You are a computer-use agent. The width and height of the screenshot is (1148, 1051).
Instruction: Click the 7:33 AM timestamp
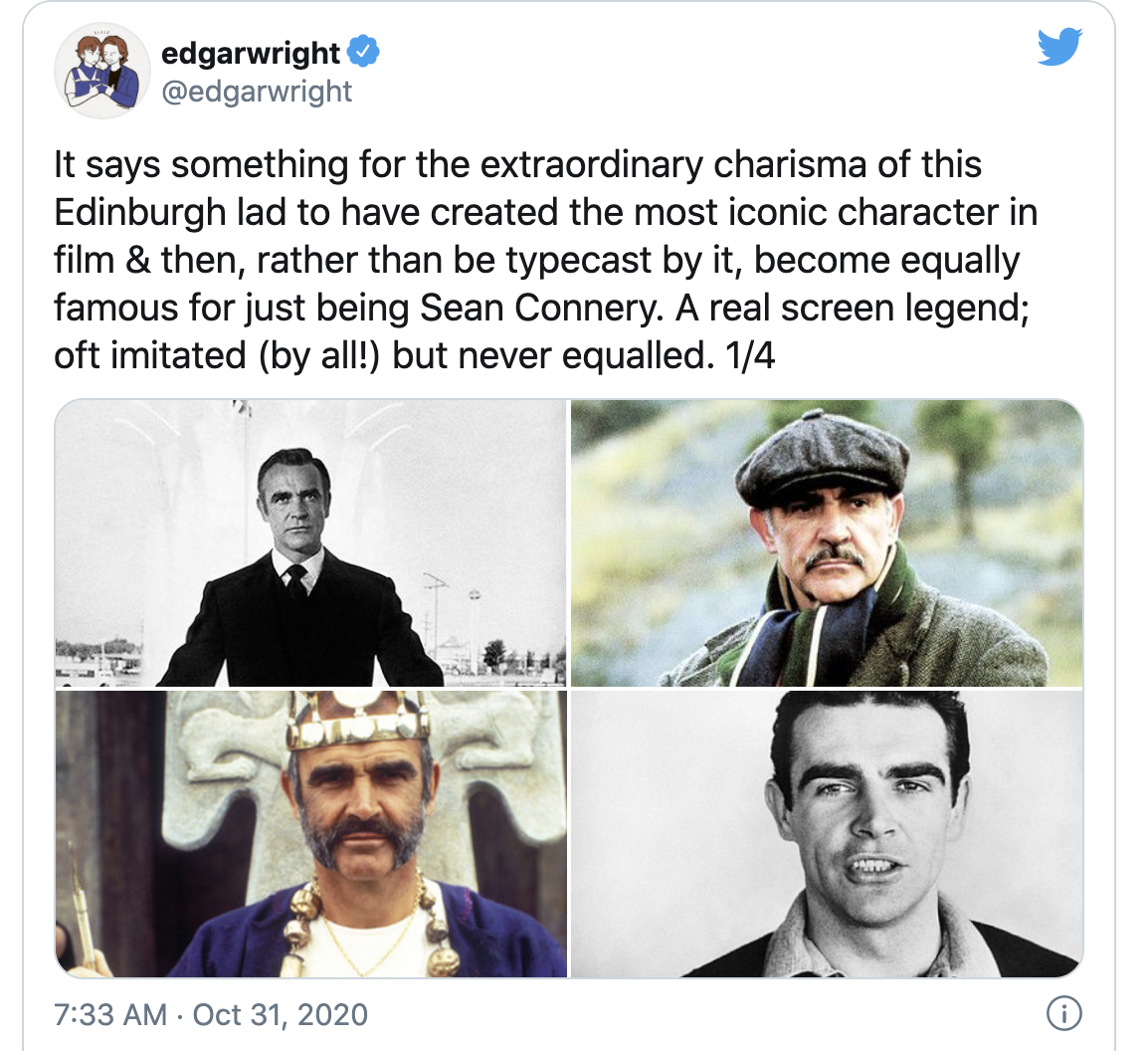tap(110, 1014)
